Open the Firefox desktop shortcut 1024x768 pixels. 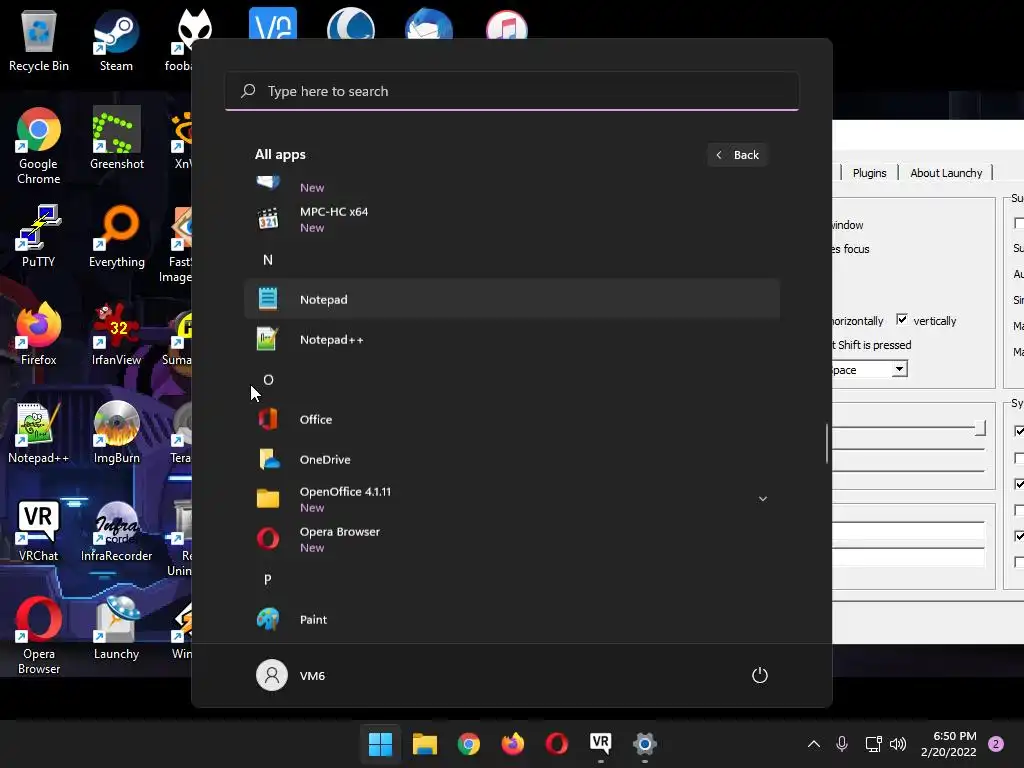pos(39,334)
